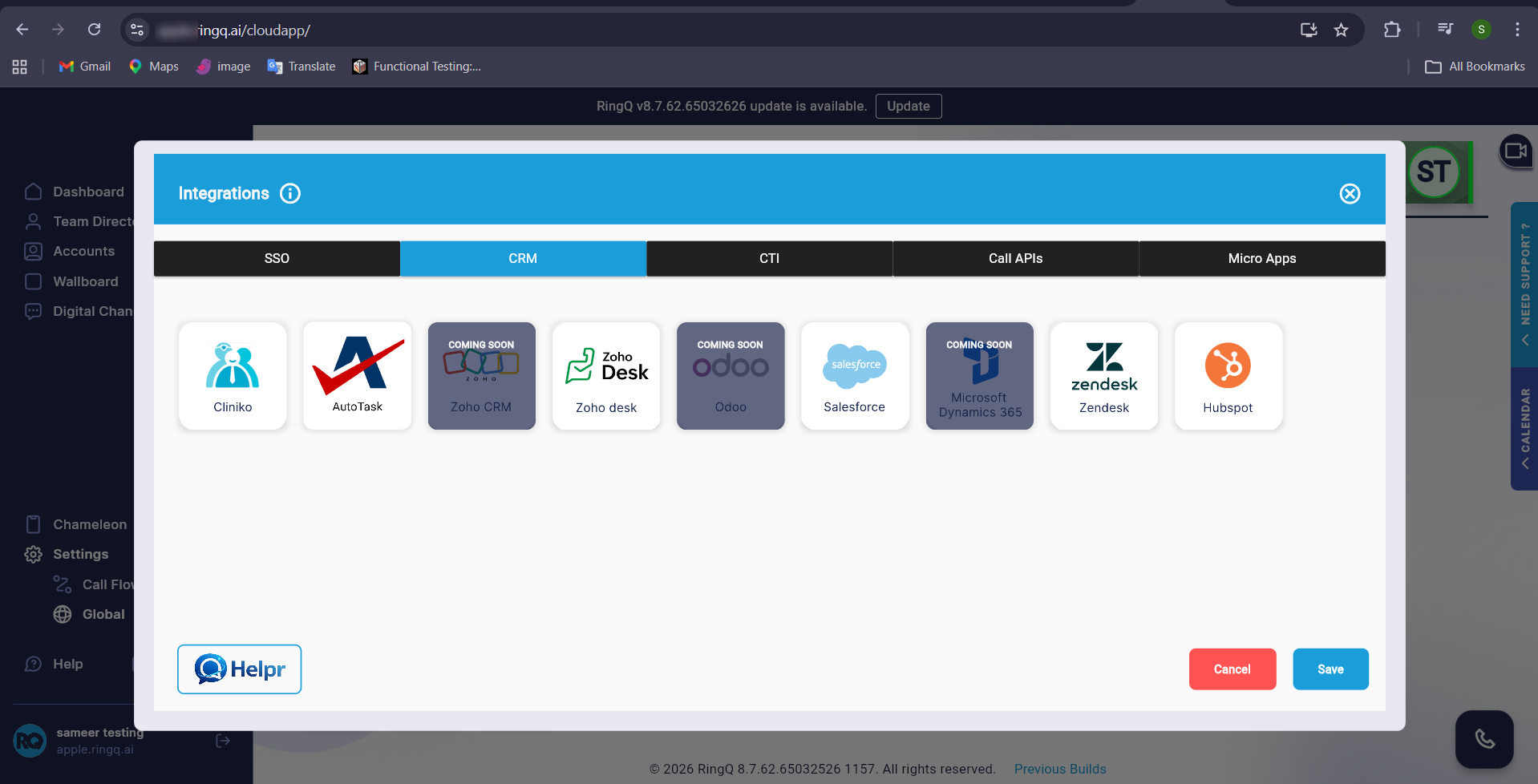Switch to the Micro Apps tab

[1262, 259]
